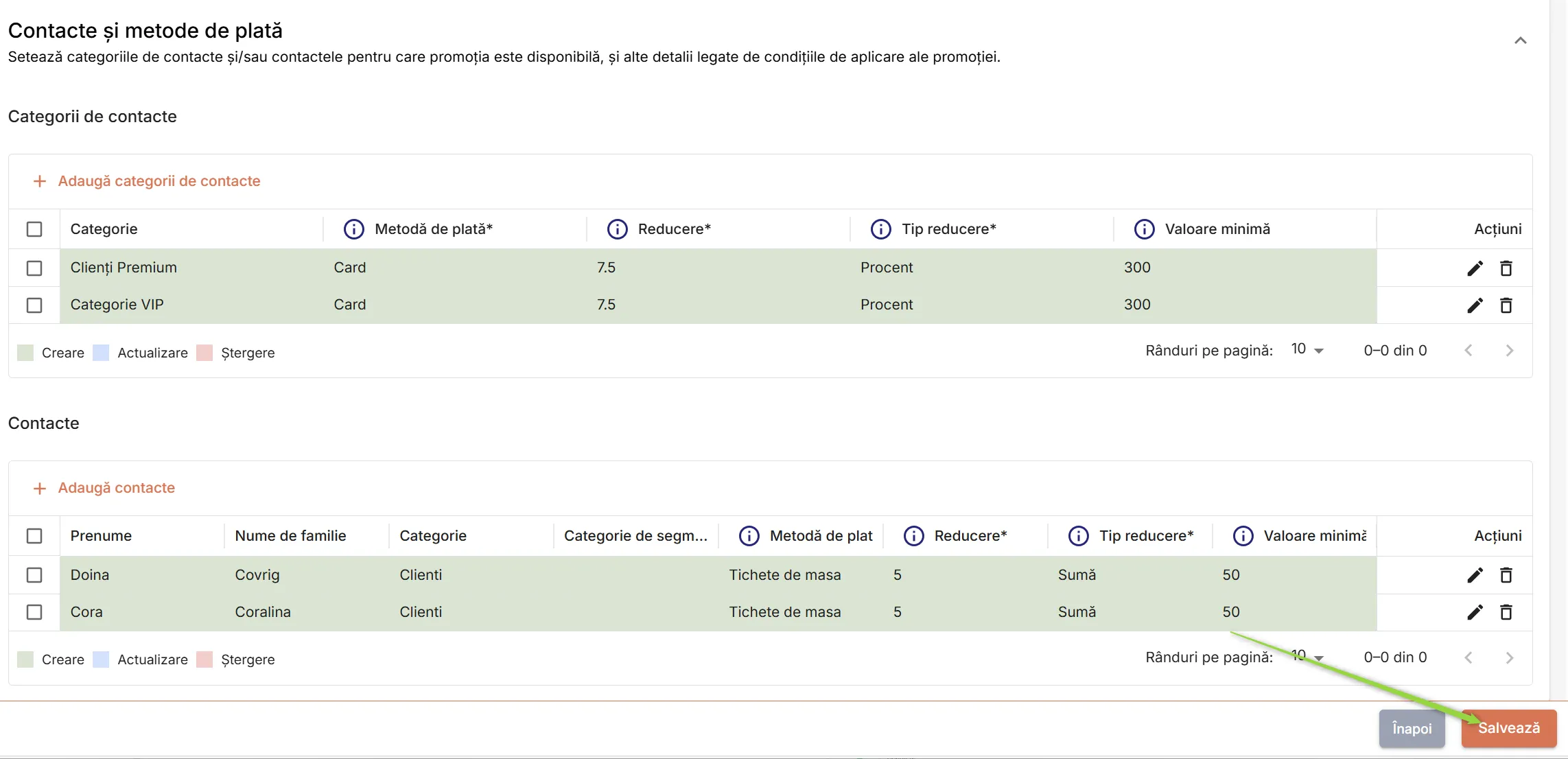
Task: Edit the Doina Covrig contact
Action: [x=1475, y=575]
